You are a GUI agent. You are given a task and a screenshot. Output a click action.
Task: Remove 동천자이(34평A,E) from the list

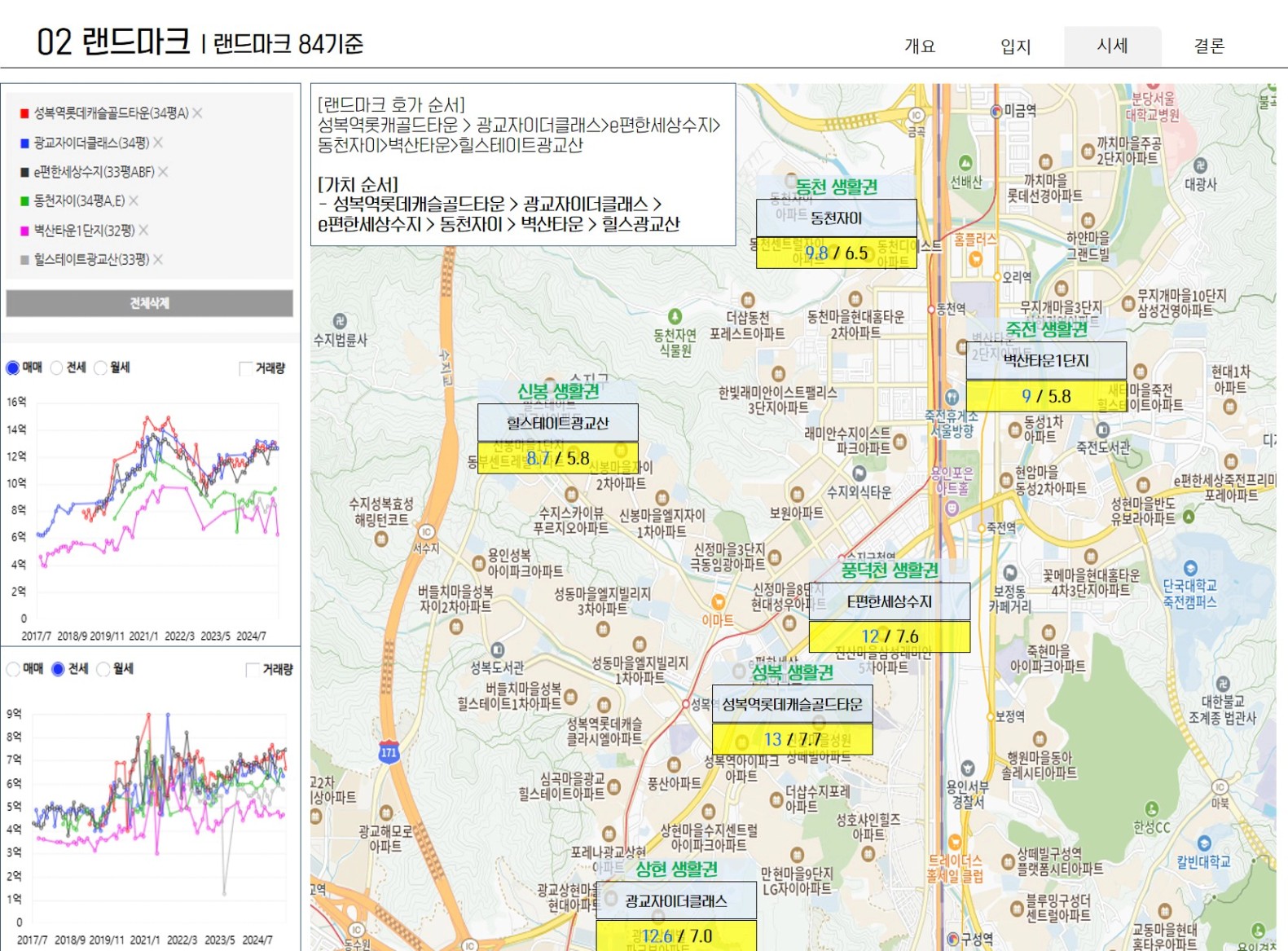click(x=134, y=200)
